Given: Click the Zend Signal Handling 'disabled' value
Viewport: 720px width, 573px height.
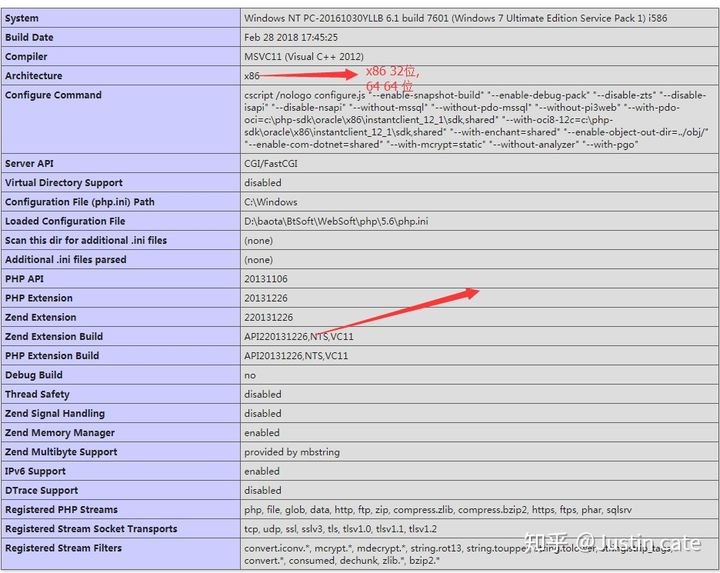Looking at the screenshot, I should (263, 414).
